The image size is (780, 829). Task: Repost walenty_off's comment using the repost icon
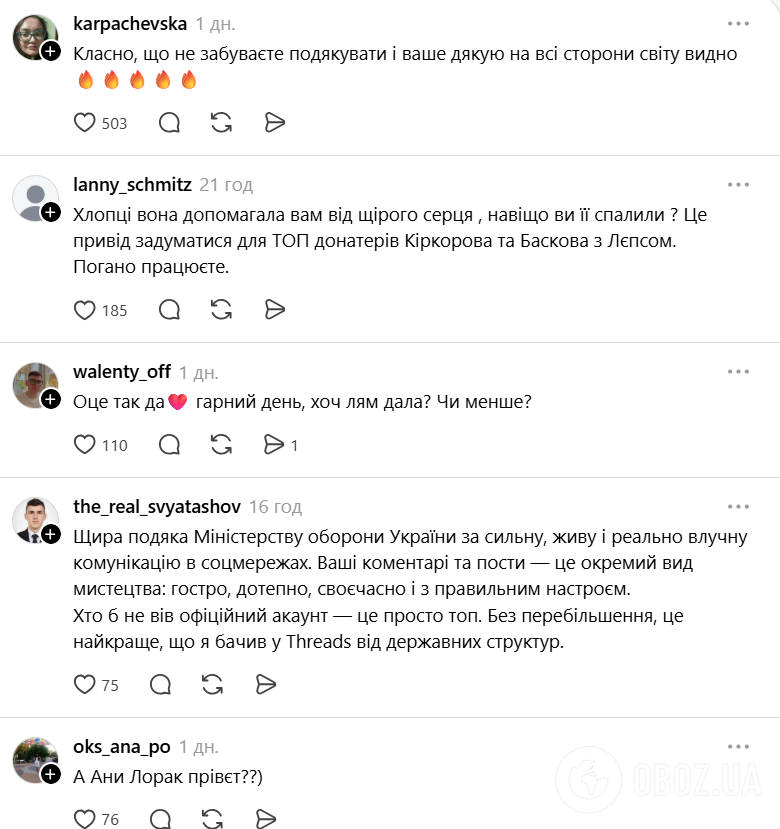tap(221, 444)
